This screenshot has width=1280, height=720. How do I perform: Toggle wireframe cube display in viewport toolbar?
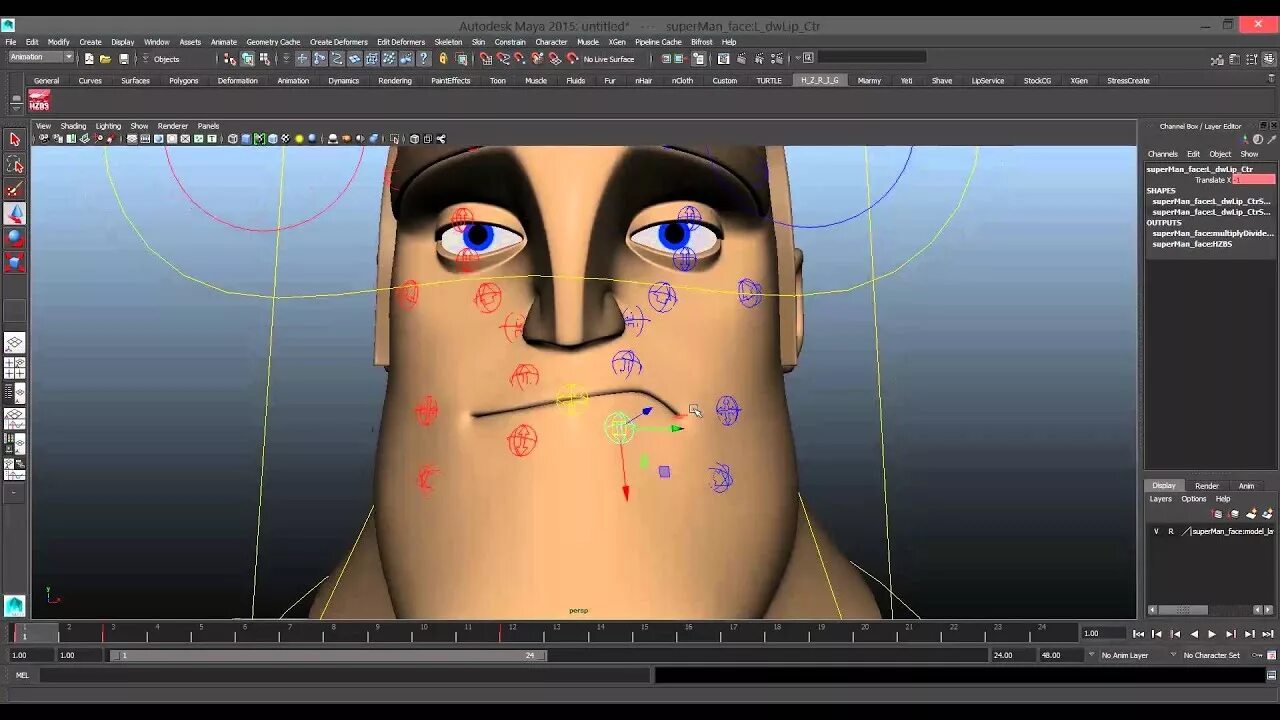click(x=233, y=139)
